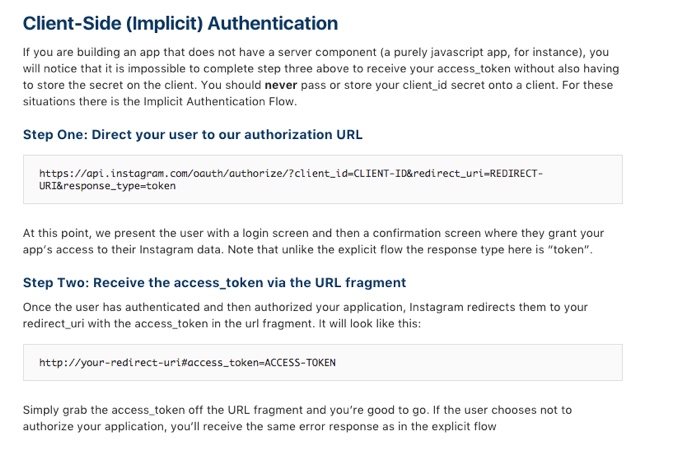This screenshot has height=460, width=692.
Task: Click ACCESS-TOKEN in the second code block
Action: (300, 362)
